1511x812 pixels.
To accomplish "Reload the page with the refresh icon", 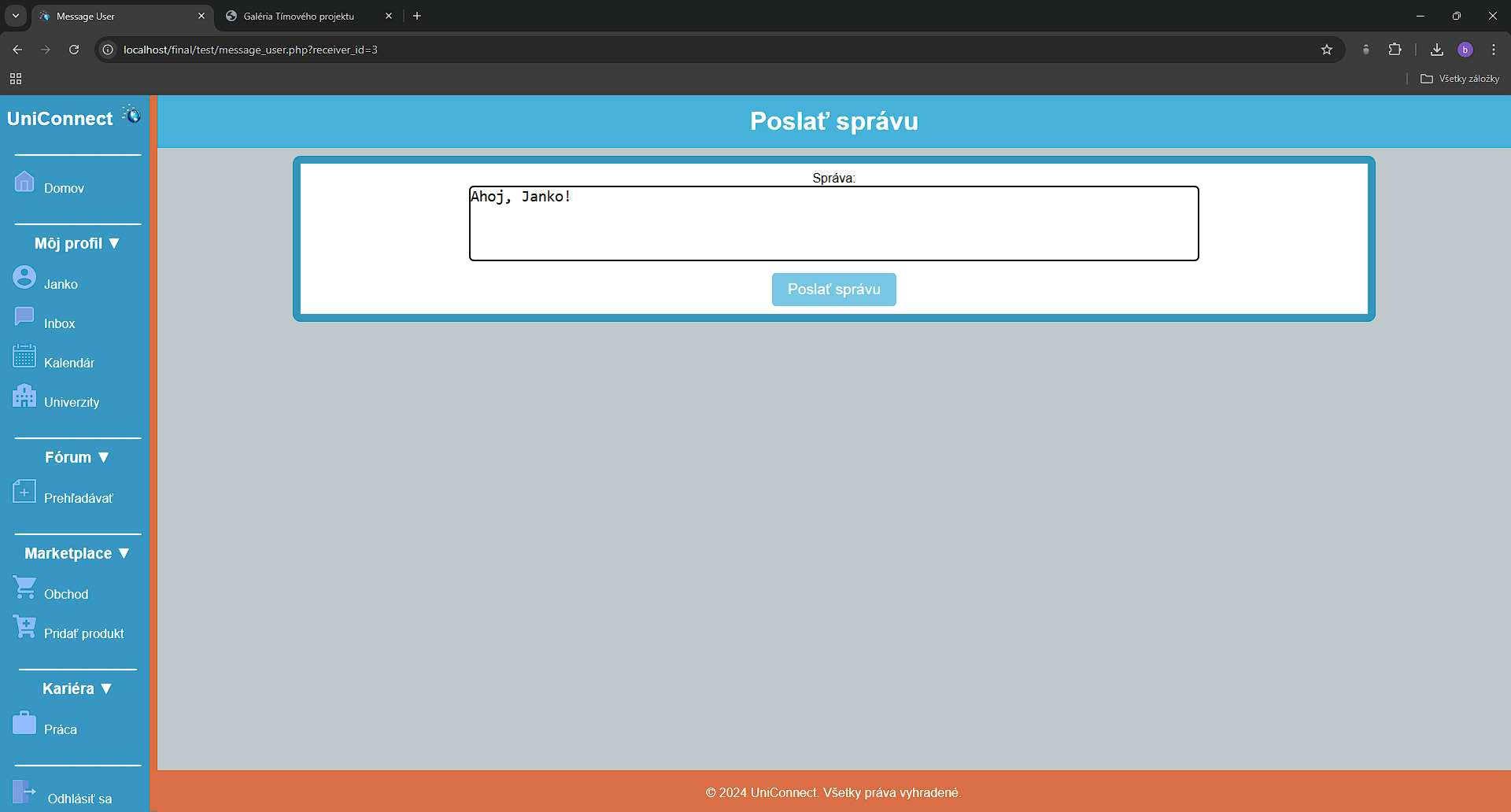I will pos(74,50).
